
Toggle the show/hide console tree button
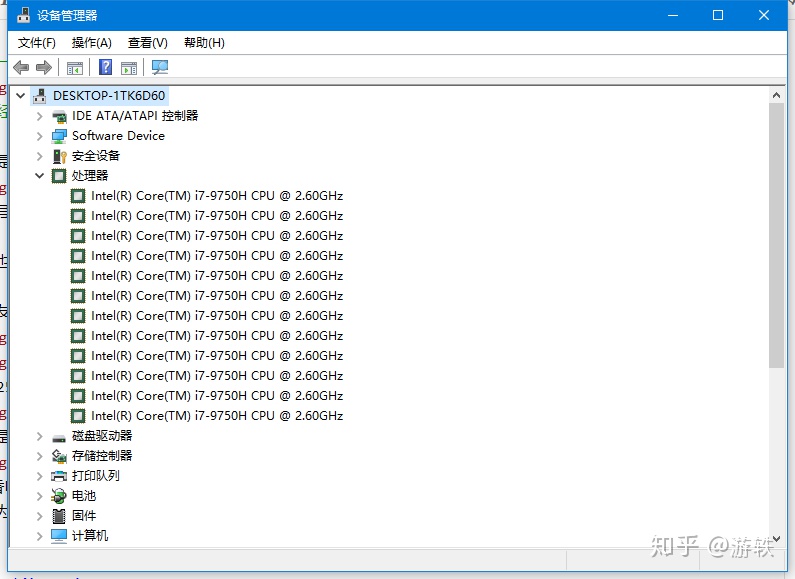pyautogui.click(x=75, y=67)
